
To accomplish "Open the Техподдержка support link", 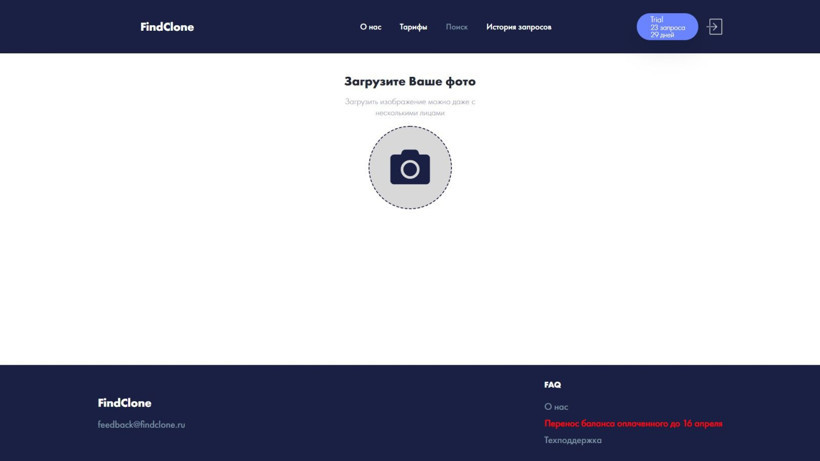I will point(573,440).
